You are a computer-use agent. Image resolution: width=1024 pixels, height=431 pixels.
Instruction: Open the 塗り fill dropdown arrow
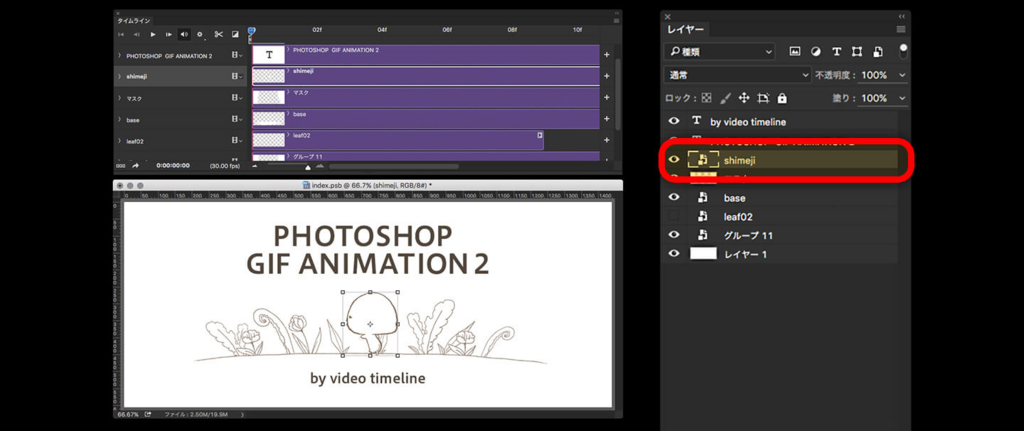pyautogui.click(x=903, y=98)
